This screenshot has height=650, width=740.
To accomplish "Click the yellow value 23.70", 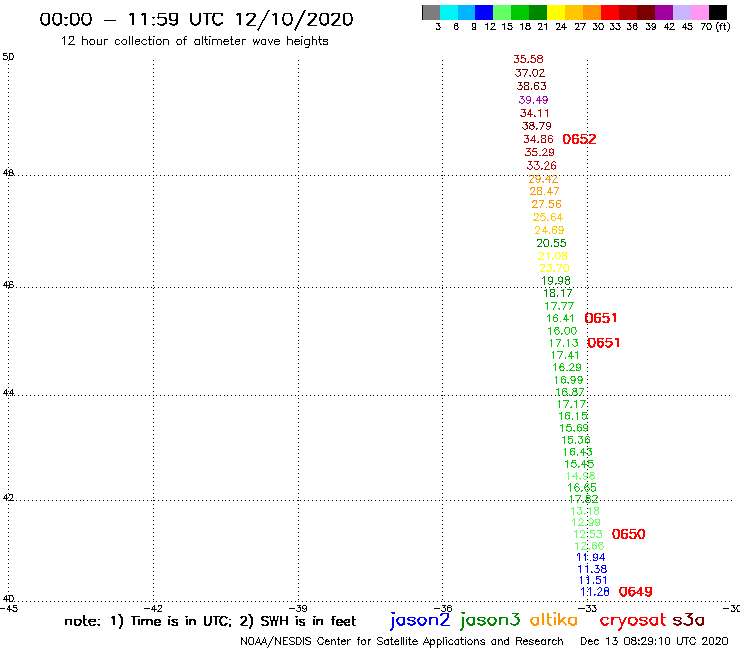I will coord(555,268).
